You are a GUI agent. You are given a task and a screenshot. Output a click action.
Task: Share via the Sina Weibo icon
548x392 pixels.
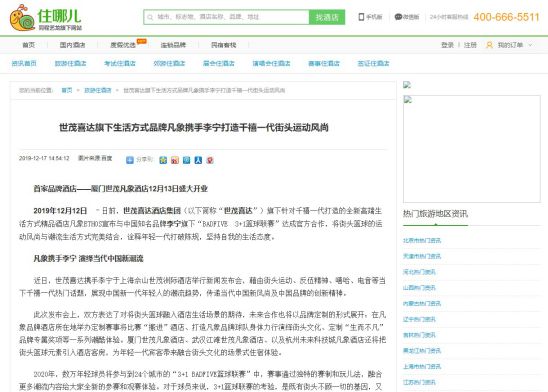(175, 160)
